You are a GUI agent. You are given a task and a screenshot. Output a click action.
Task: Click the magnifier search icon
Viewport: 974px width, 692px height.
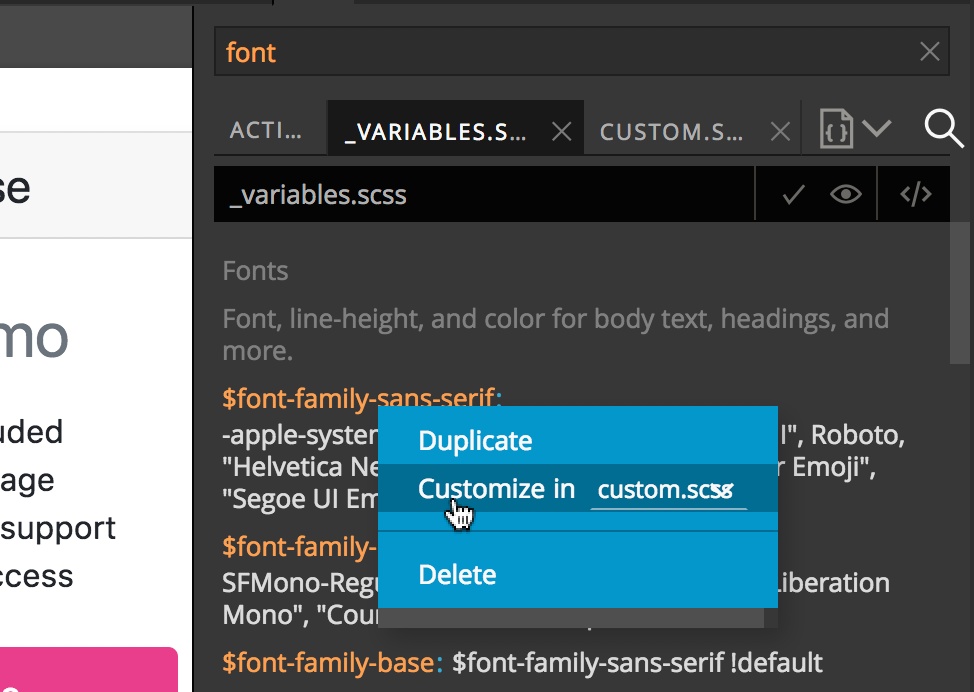[944, 129]
